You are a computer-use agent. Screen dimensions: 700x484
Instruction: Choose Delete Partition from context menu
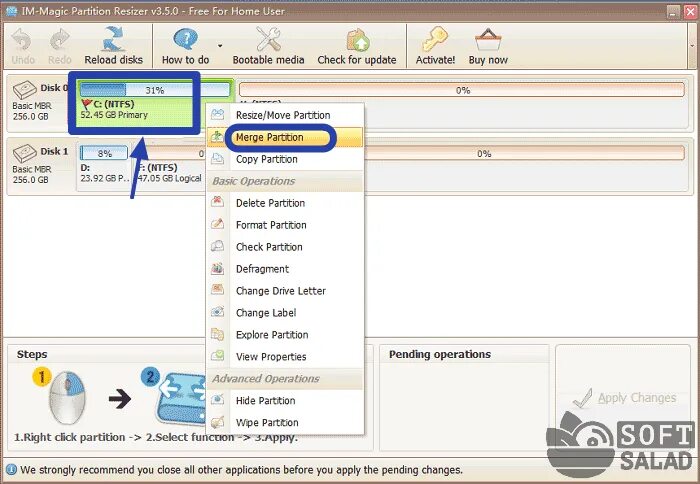click(285, 203)
